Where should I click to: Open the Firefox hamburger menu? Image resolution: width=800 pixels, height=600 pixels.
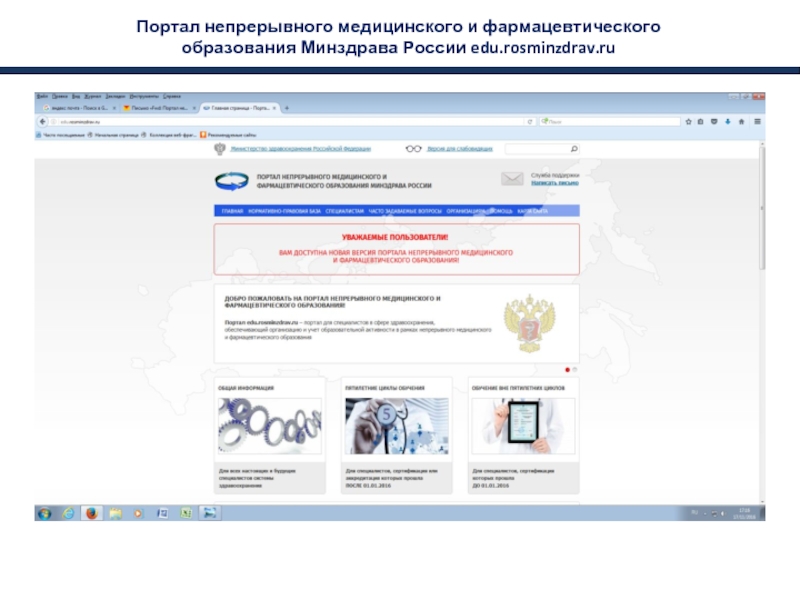(757, 121)
